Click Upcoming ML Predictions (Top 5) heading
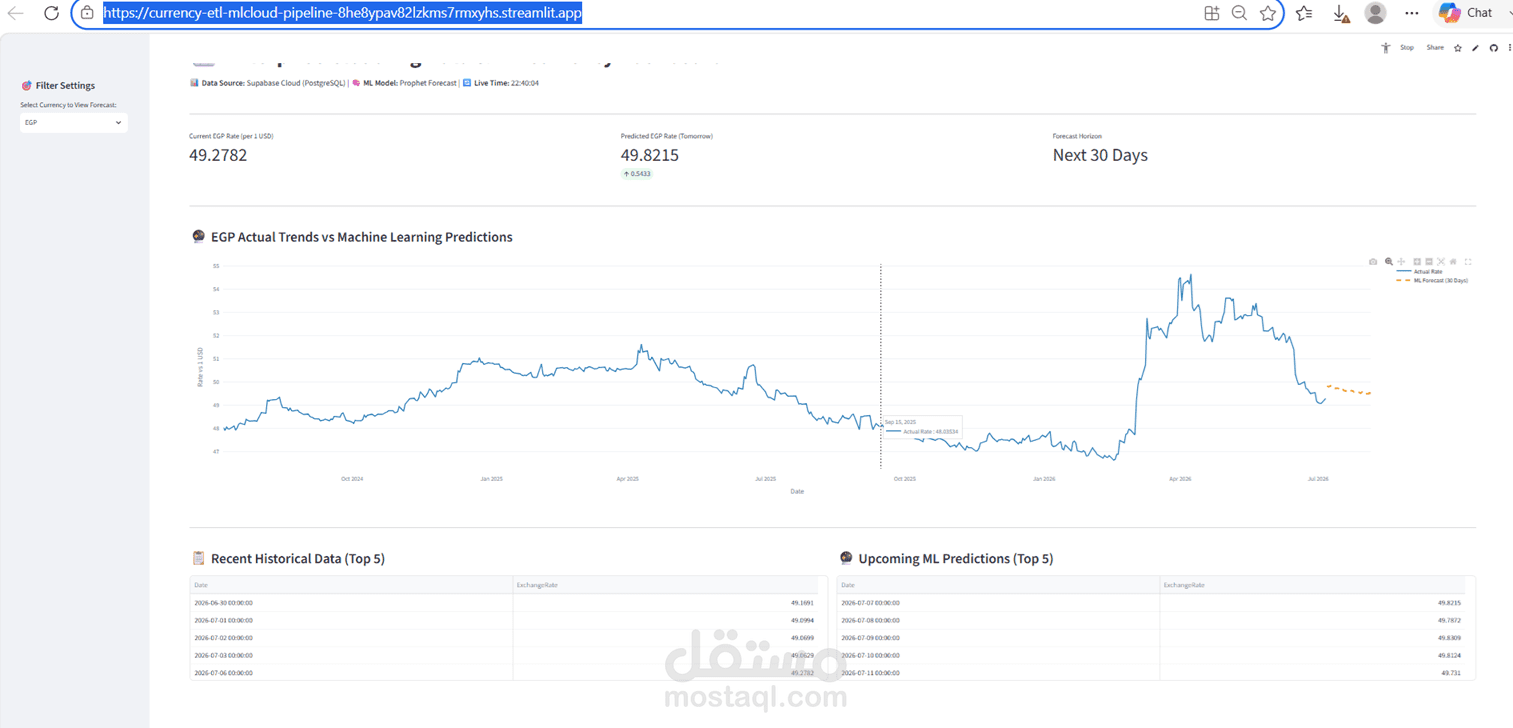 point(955,559)
